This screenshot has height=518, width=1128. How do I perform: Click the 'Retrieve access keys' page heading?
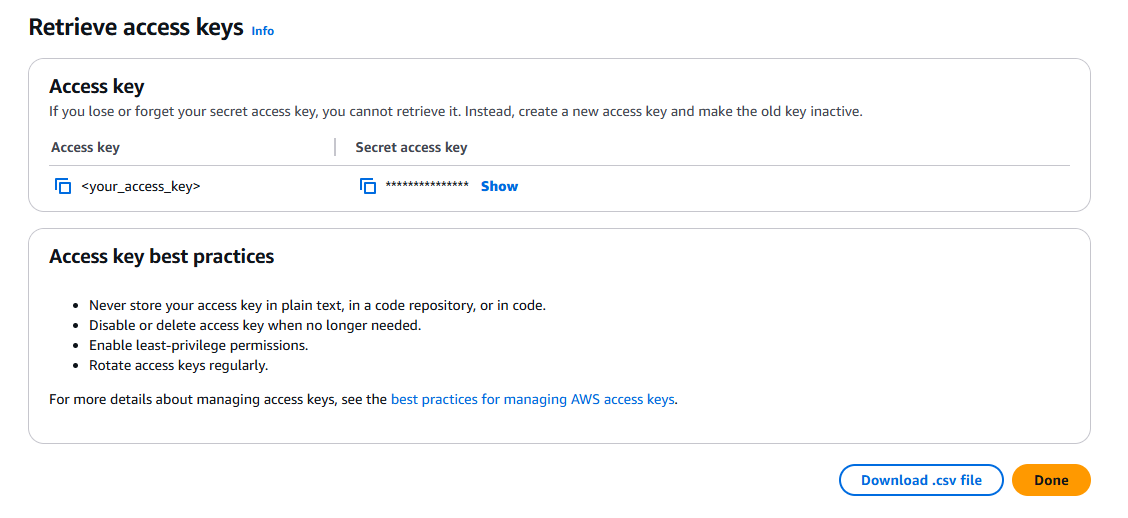(x=136, y=28)
